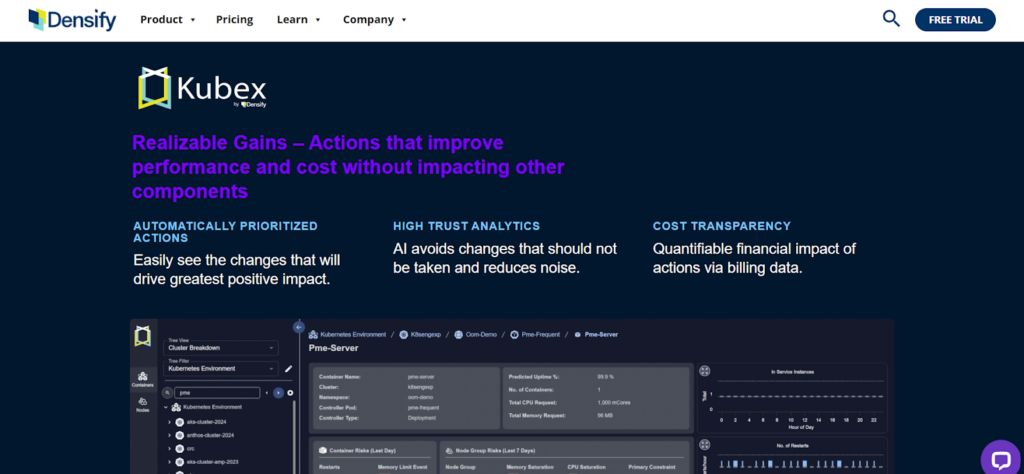Click the oom-demo Namespace value
The height and width of the screenshot is (474, 1024).
coord(421,397)
